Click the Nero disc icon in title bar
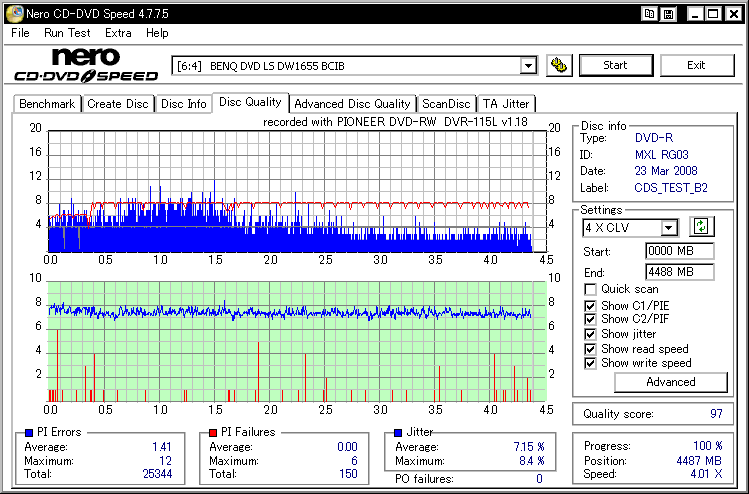The height and width of the screenshot is (494, 749). coord(12,13)
